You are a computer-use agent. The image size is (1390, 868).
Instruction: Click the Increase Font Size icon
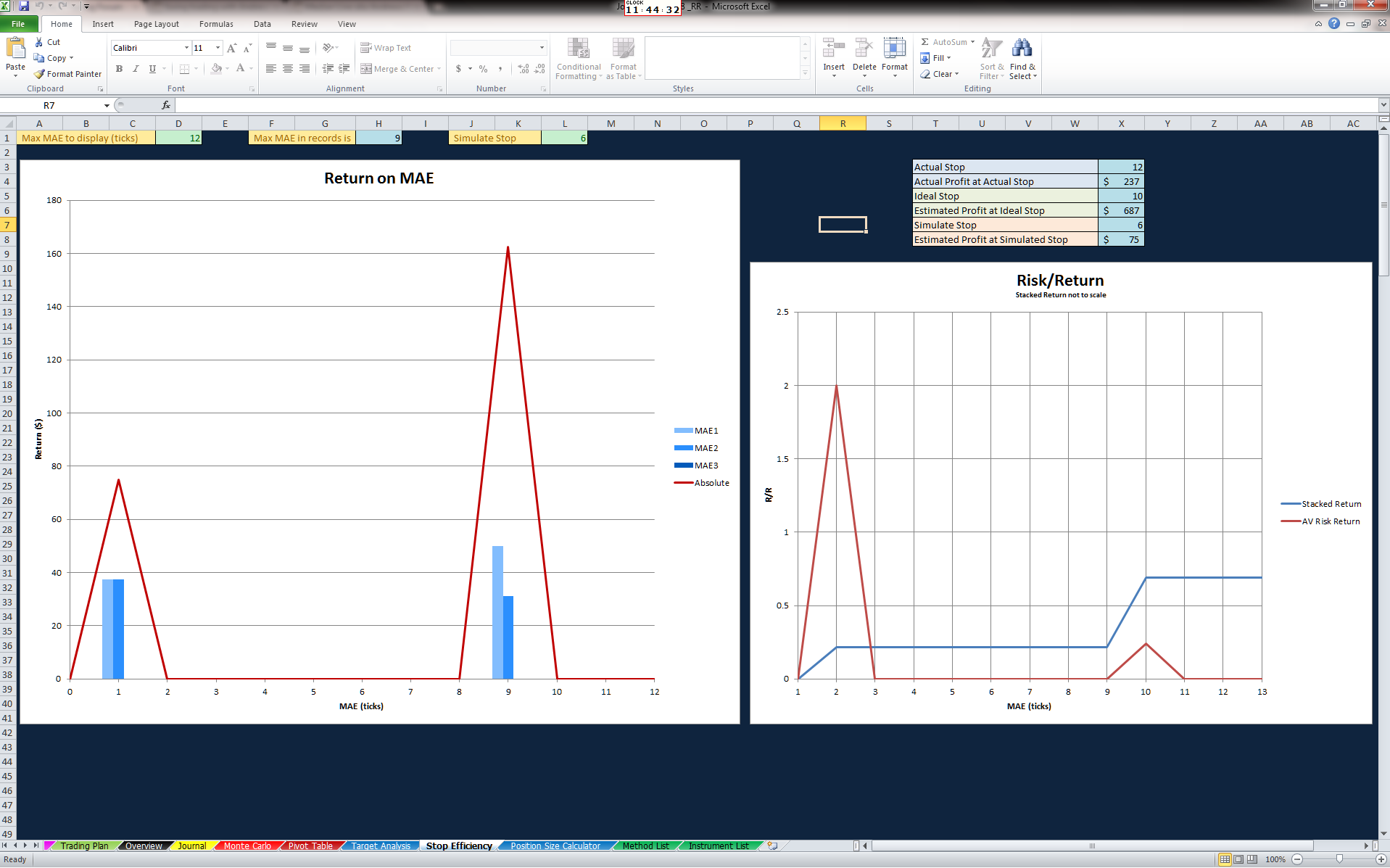231,48
